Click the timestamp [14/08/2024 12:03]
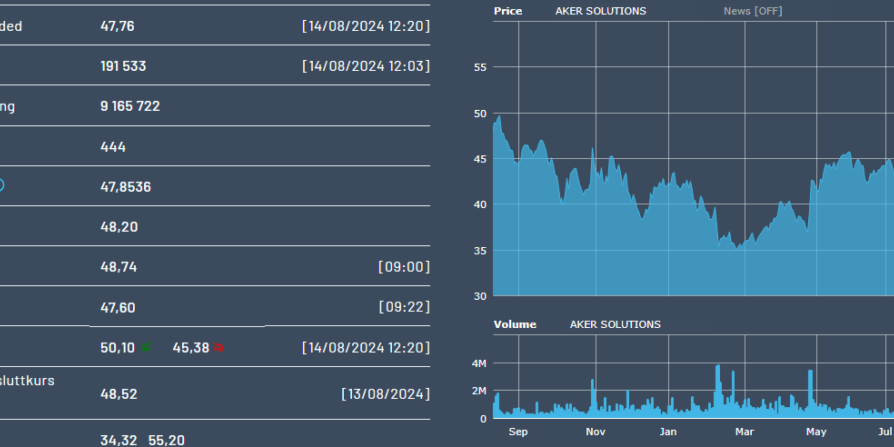The width and height of the screenshot is (894, 447). click(366, 66)
